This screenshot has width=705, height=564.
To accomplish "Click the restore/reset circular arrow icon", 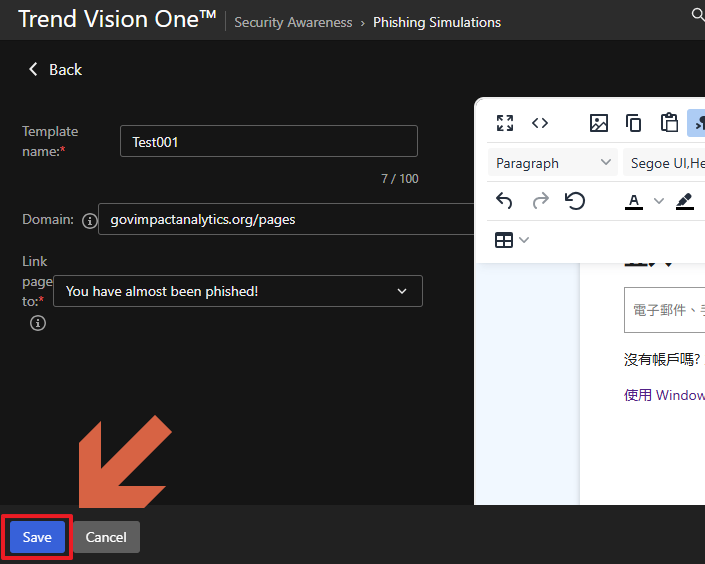I will tap(575, 201).
